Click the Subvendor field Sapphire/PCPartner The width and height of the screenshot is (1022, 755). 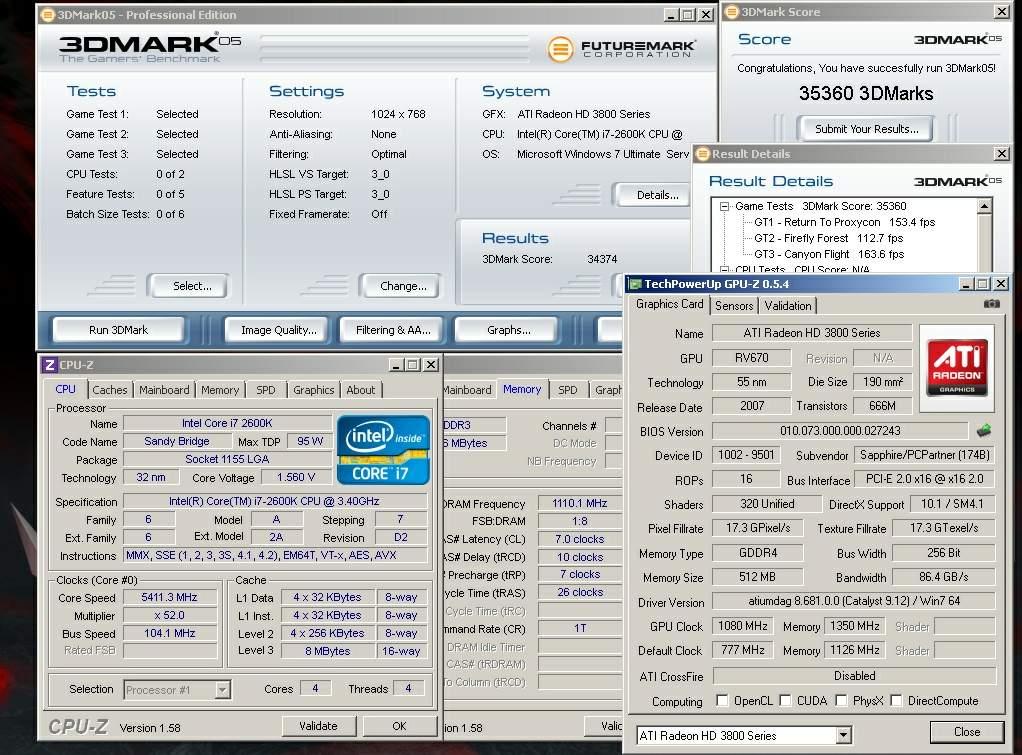924,455
